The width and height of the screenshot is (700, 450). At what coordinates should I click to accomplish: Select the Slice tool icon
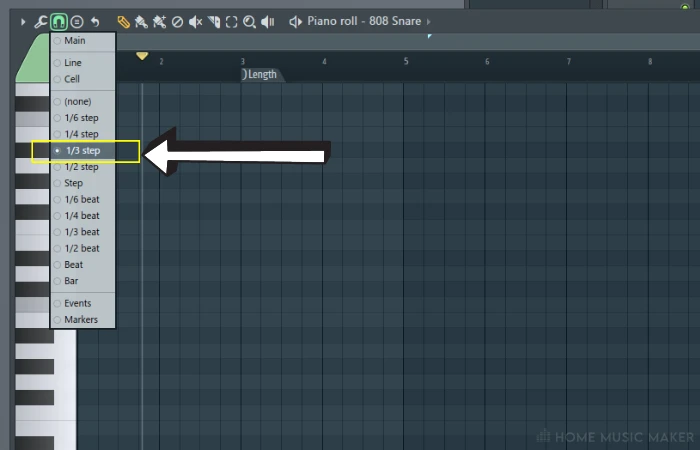(x=214, y=21)
